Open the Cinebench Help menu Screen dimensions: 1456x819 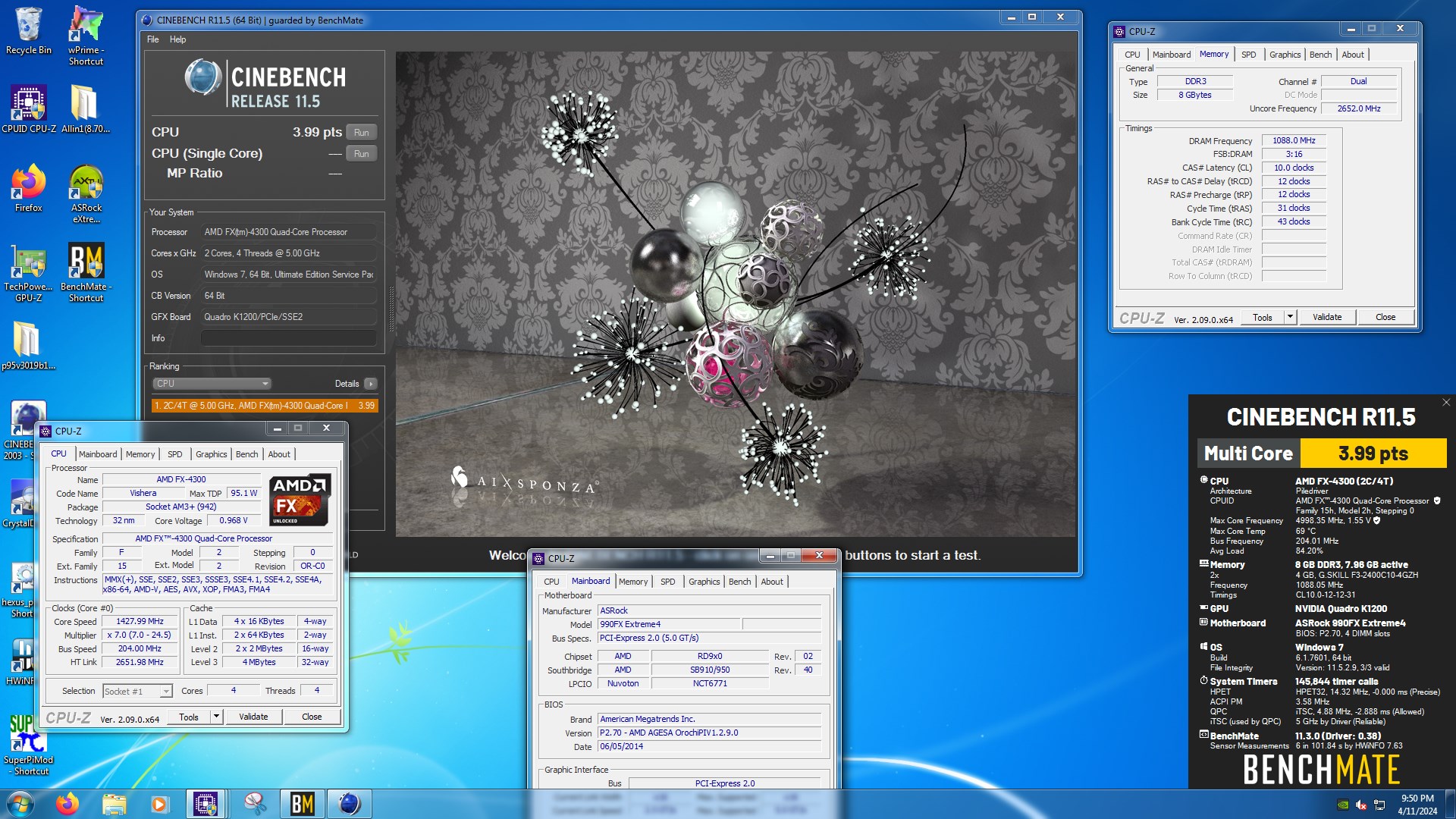[177, 39]
